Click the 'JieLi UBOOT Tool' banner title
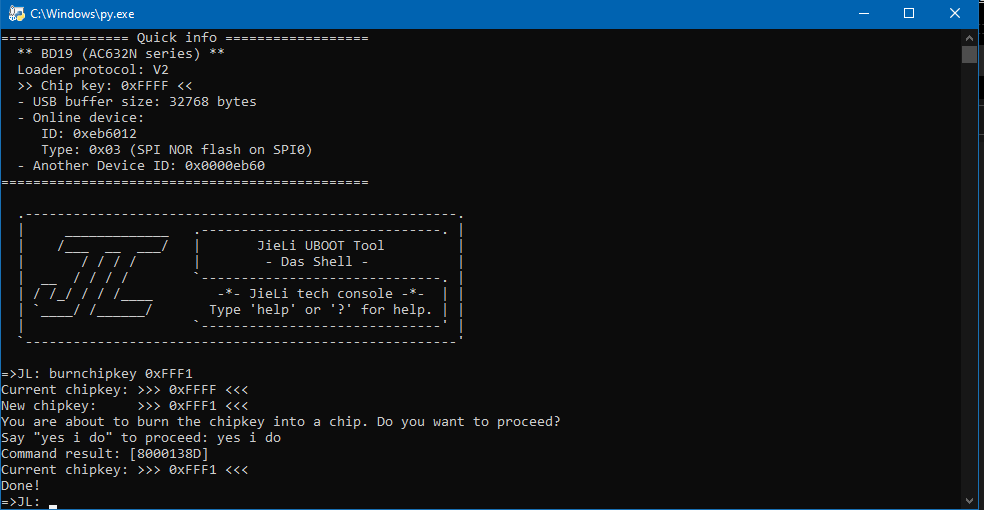 321,246
